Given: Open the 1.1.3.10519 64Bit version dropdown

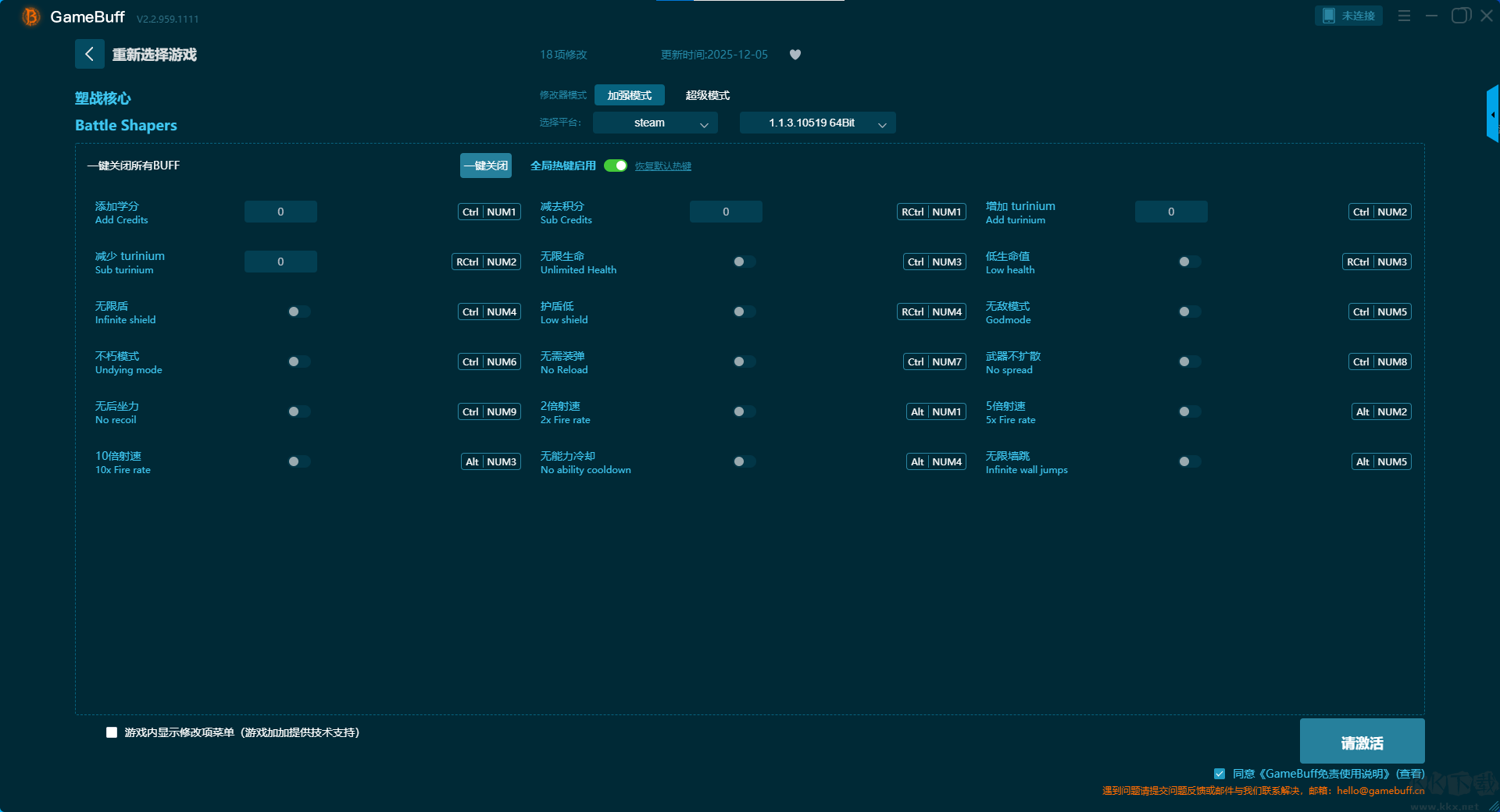Looking at the screenshot, I should pos(817,123).
